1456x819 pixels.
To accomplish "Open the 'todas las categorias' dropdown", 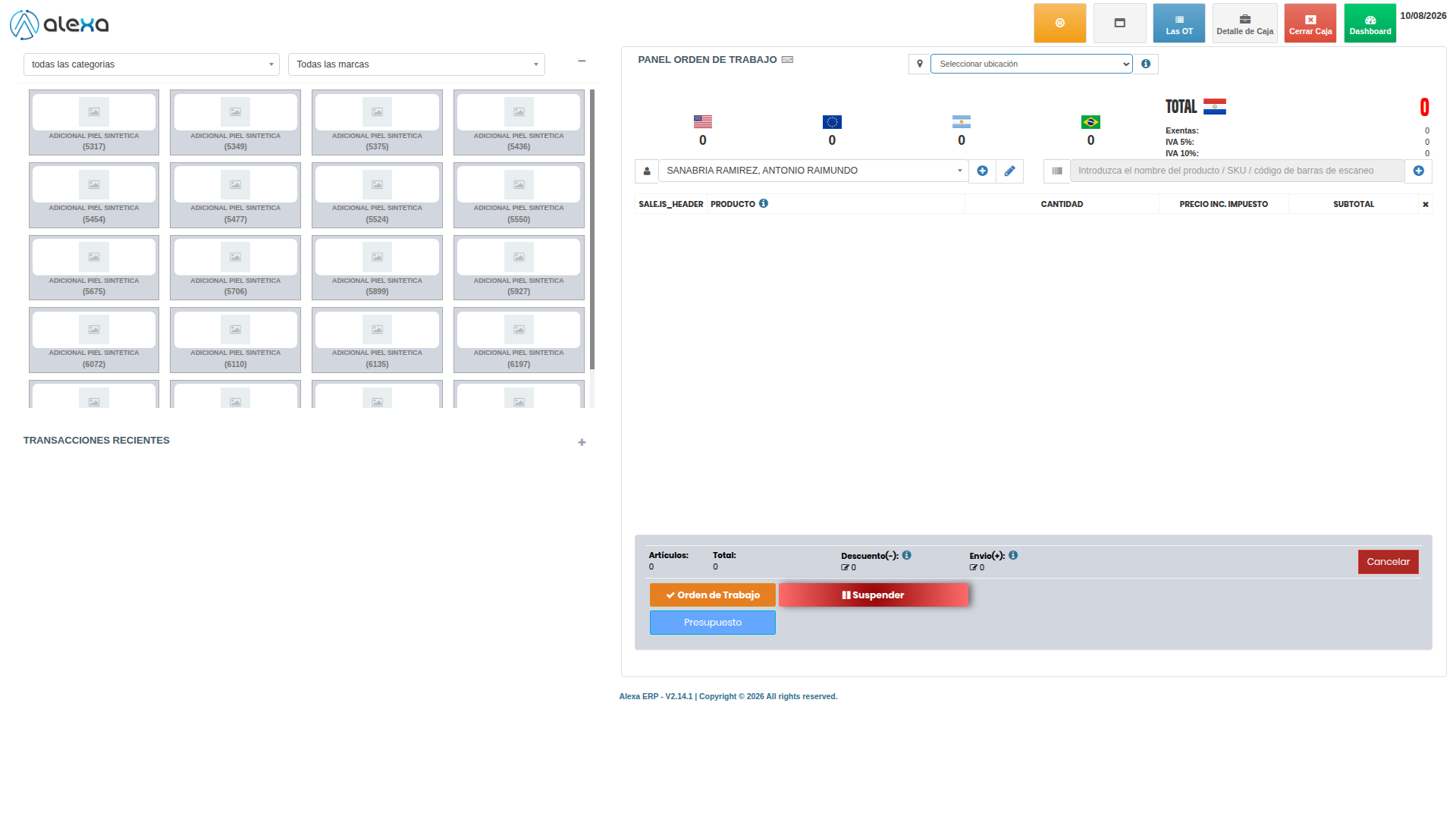I will click(152, 64).
